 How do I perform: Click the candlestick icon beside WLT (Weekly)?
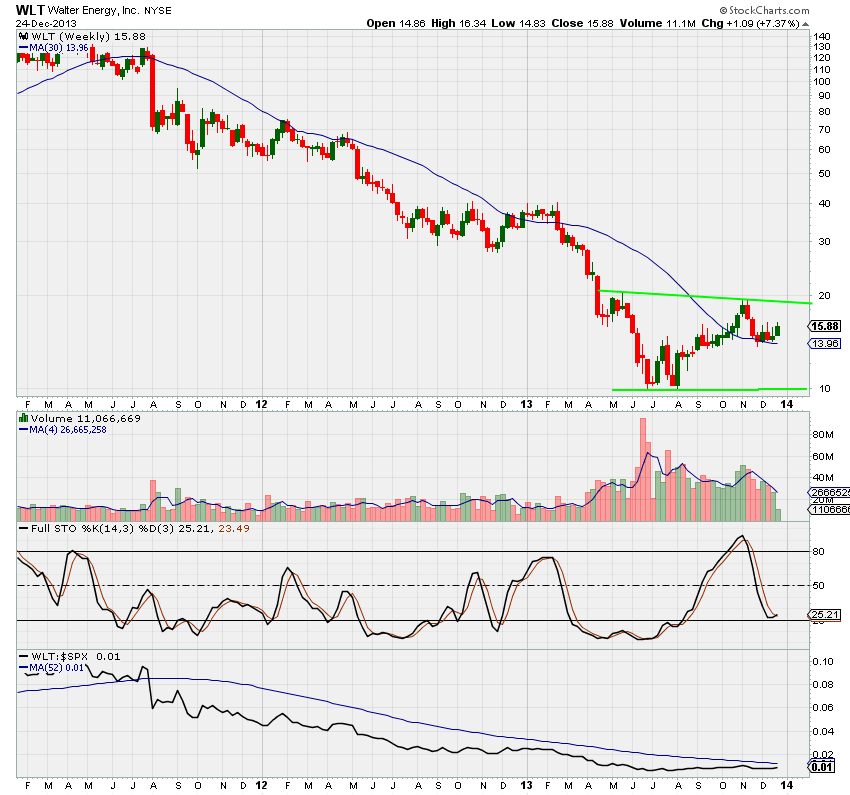pos(23,36)
